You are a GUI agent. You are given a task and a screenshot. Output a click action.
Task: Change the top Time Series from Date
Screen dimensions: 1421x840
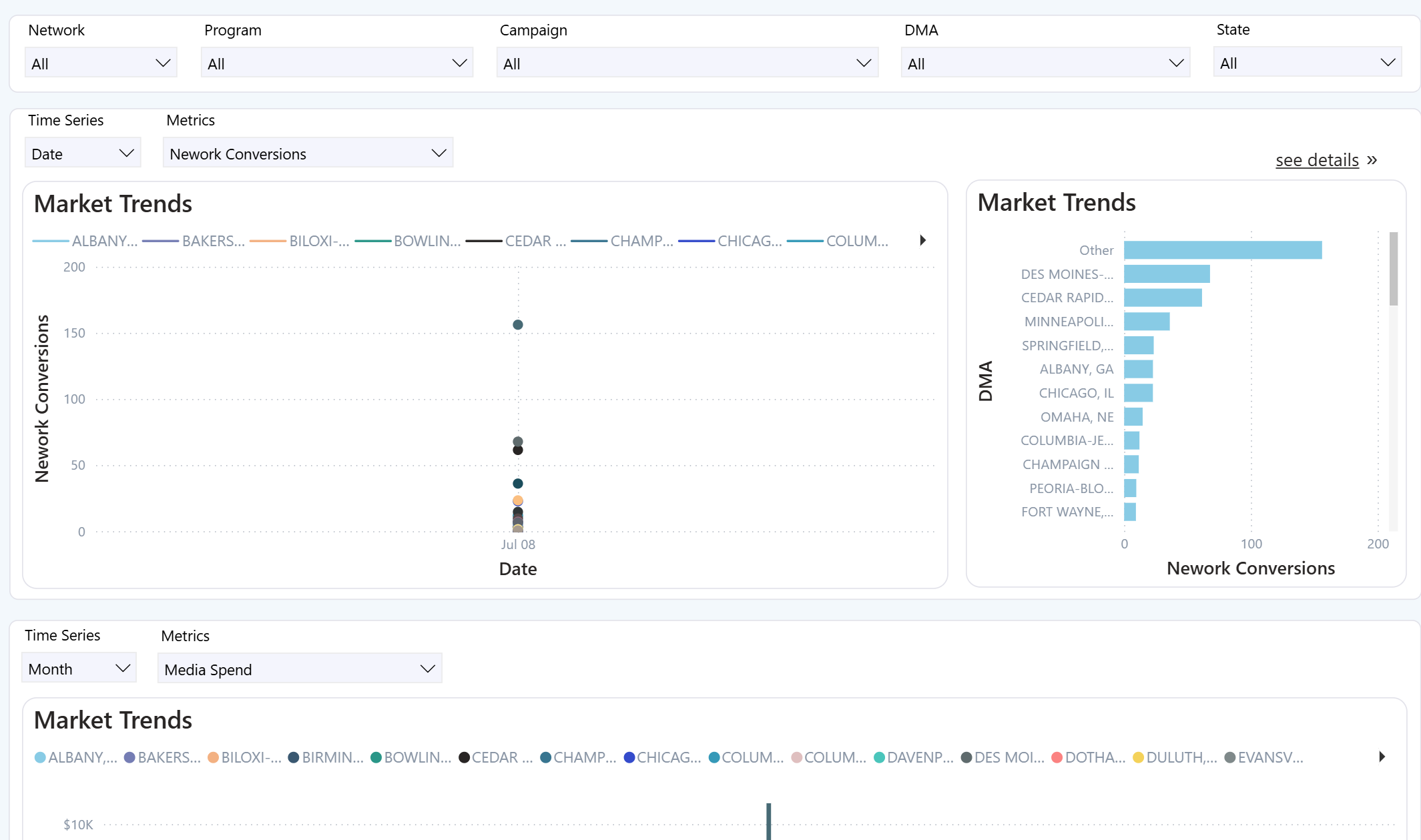pos(82,153)
